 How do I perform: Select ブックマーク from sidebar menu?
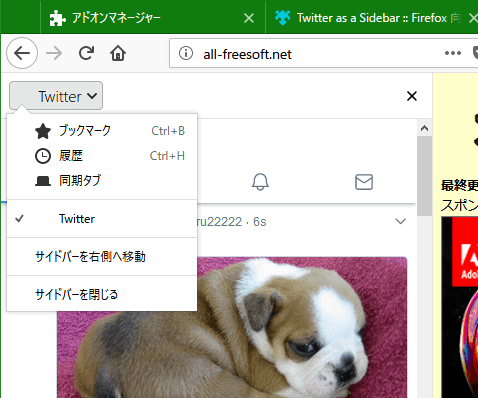102,131
